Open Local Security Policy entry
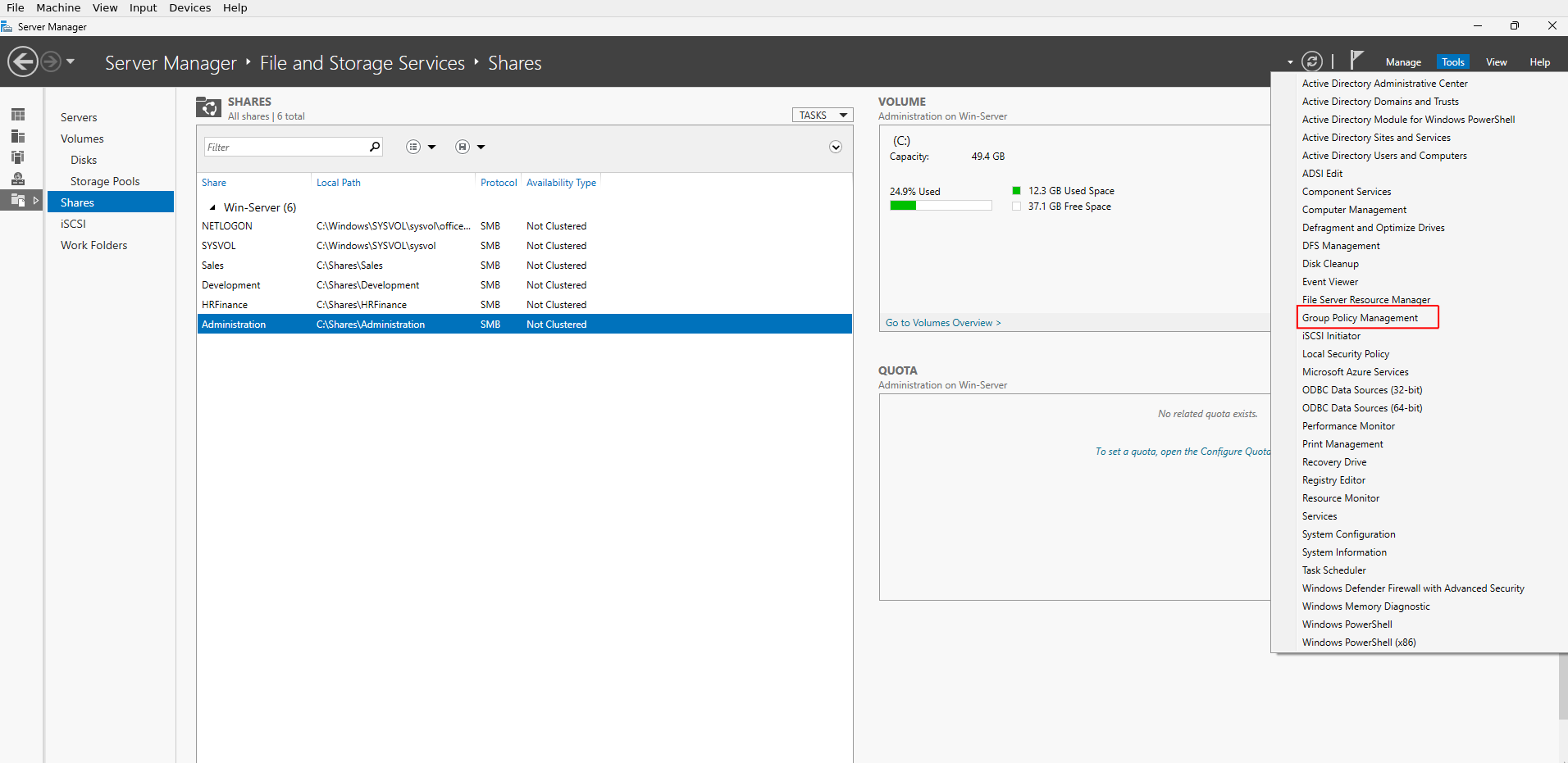Image resolution: width=1568 pixels, height=763 pixels. [x=1346, y=354]
